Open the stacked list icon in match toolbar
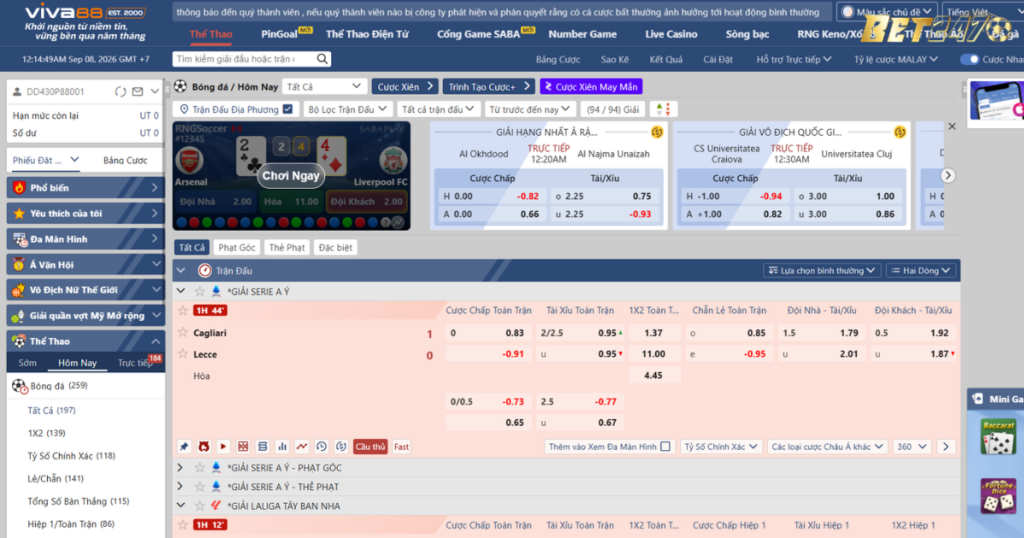Viewport: 1024px width, 538px height. click(263, 447)
